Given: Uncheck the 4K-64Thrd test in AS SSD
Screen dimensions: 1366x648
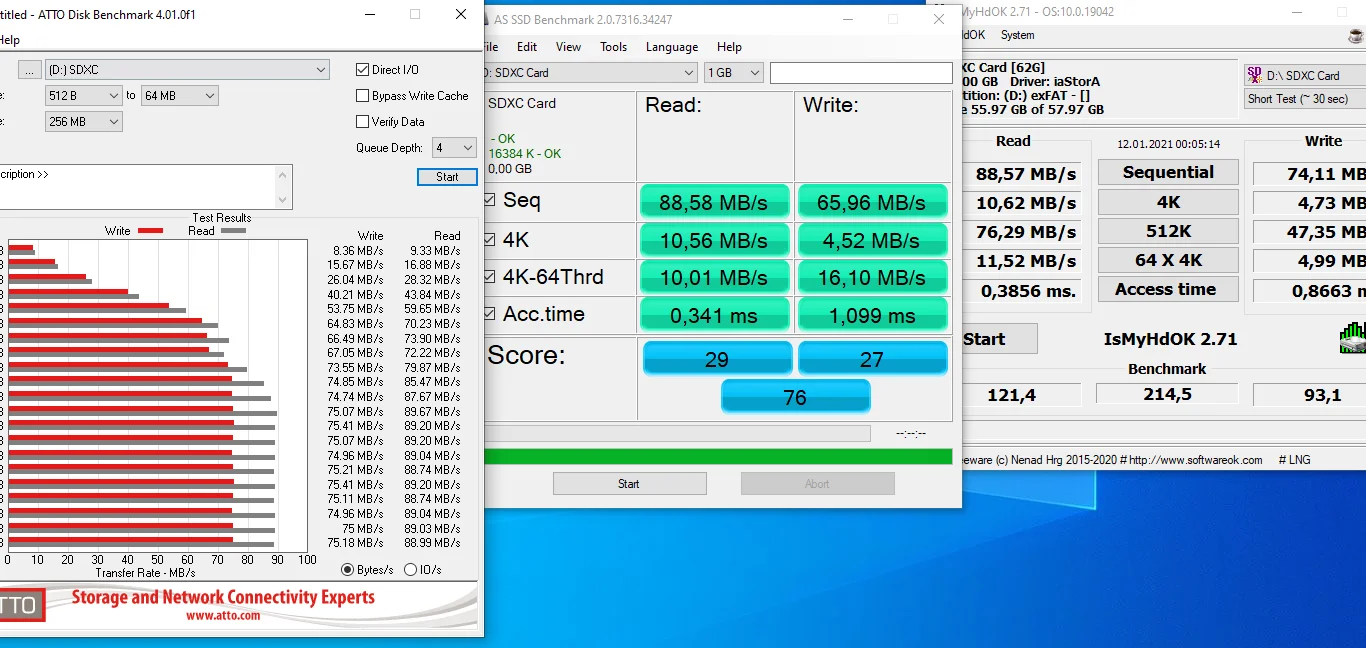Looking at the screenshot, I should [x=489, y=277].
